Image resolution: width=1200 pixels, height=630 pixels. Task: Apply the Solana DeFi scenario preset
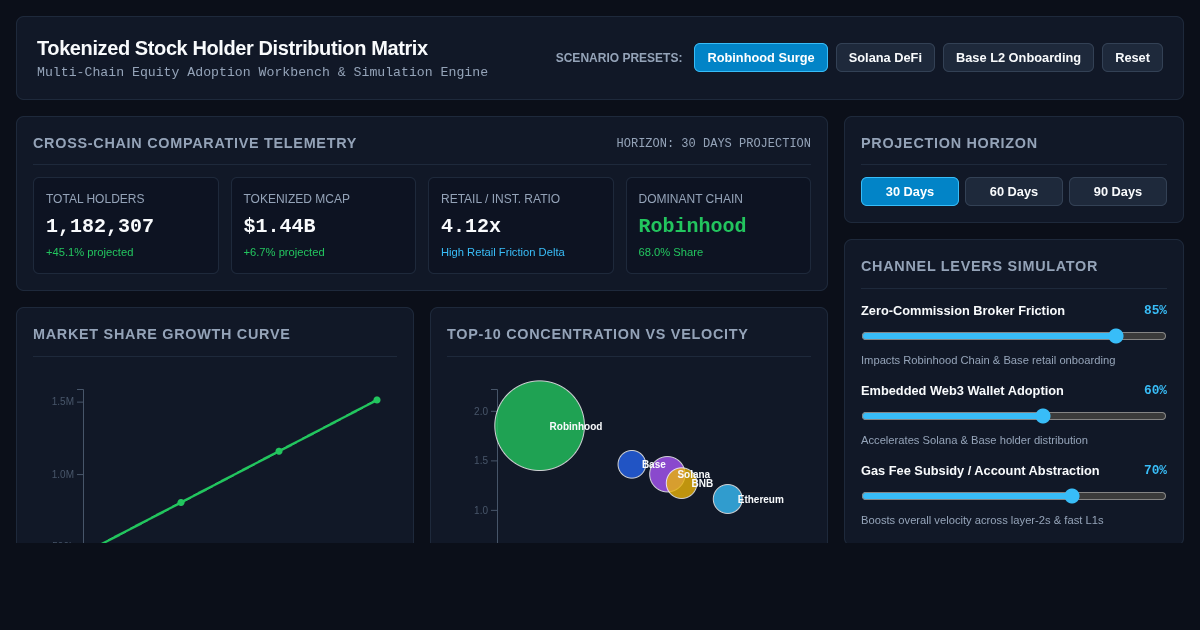[x=885, y=57]
